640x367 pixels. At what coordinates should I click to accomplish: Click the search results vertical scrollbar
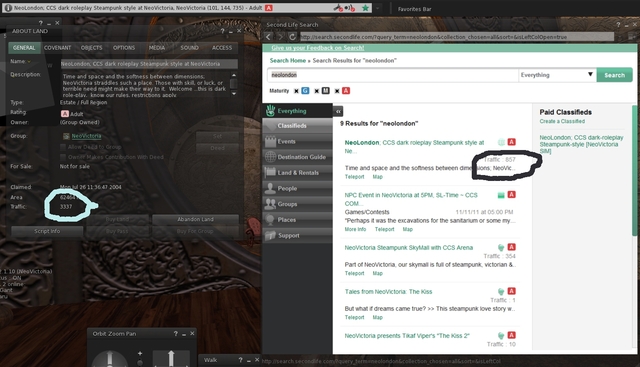(634, 170)
